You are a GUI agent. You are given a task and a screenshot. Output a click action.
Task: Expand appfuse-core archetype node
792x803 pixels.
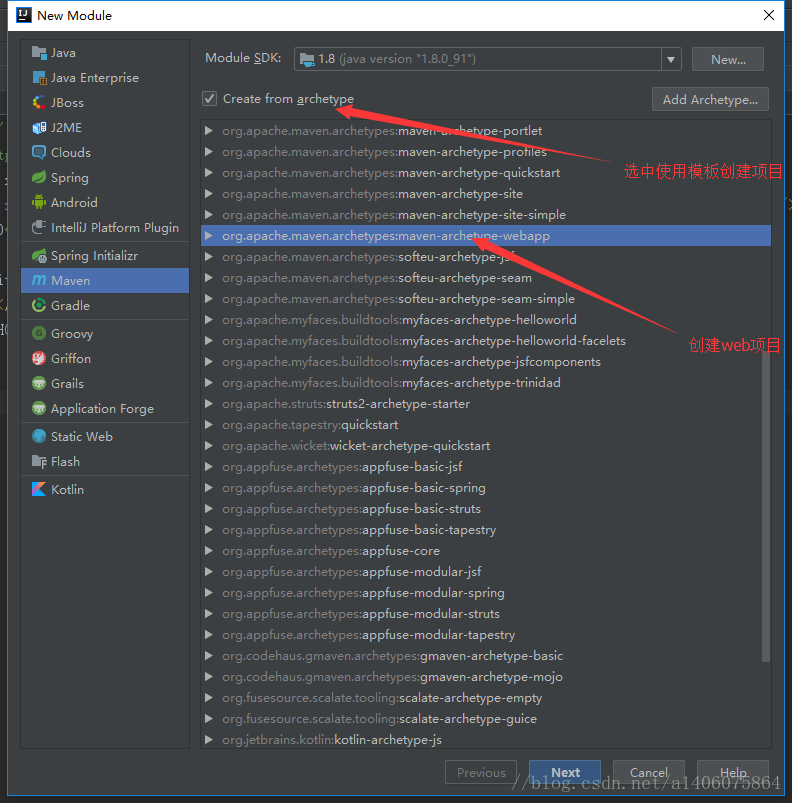[x=208, y=551]
